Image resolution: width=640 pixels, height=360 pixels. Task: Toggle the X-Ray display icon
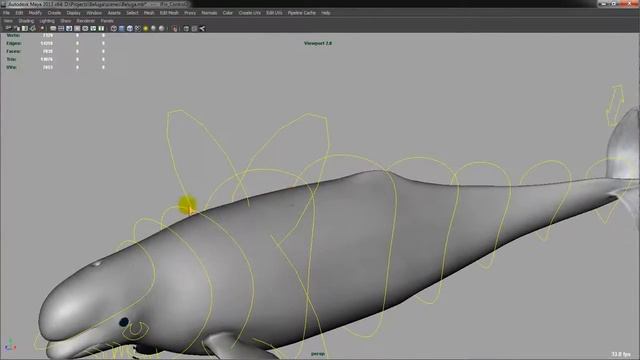tap(186, 29)
